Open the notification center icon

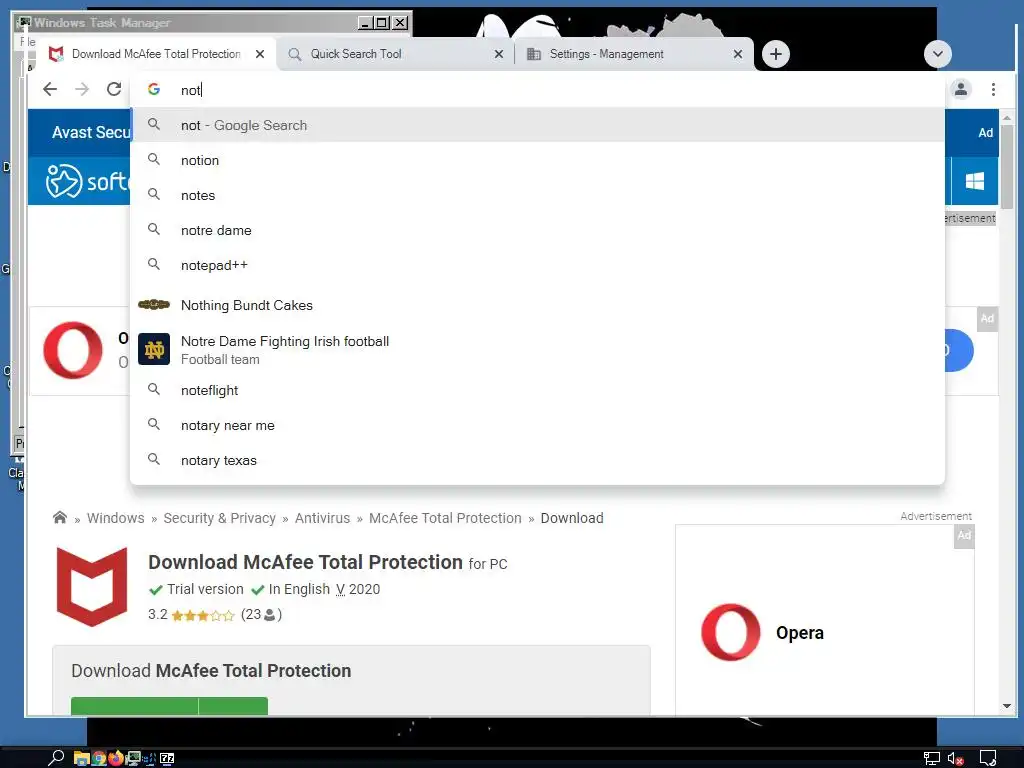pos(987,758)
